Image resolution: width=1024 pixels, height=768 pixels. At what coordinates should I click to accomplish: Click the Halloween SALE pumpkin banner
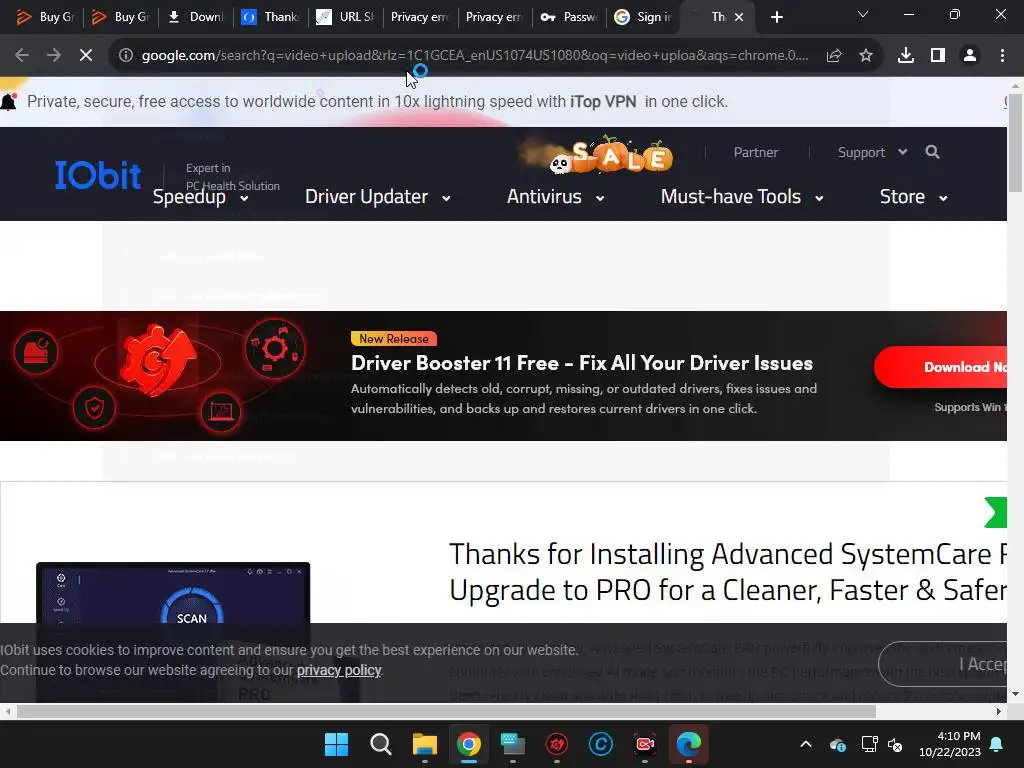coord(597,155)
